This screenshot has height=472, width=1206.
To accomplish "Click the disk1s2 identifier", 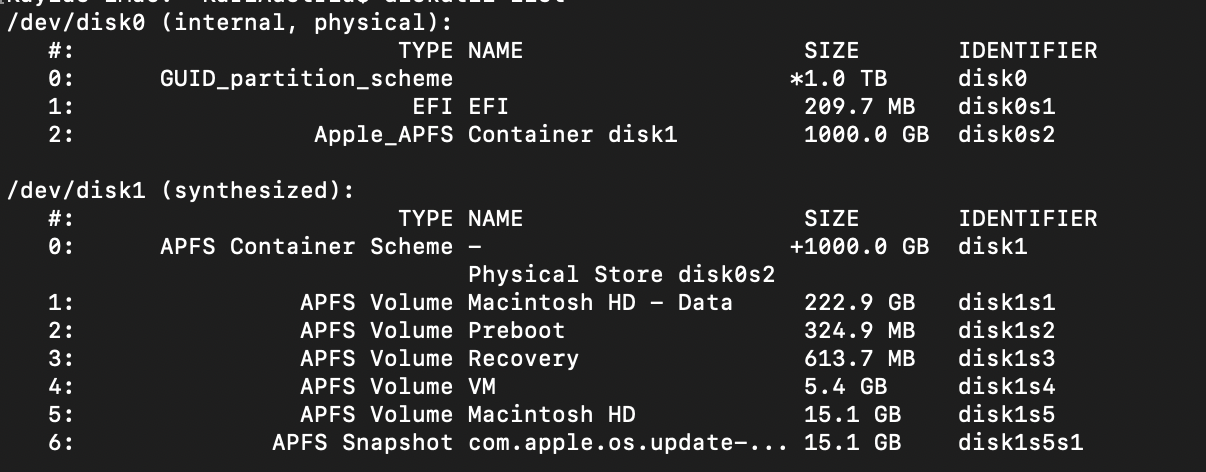I will point(1006,330).
